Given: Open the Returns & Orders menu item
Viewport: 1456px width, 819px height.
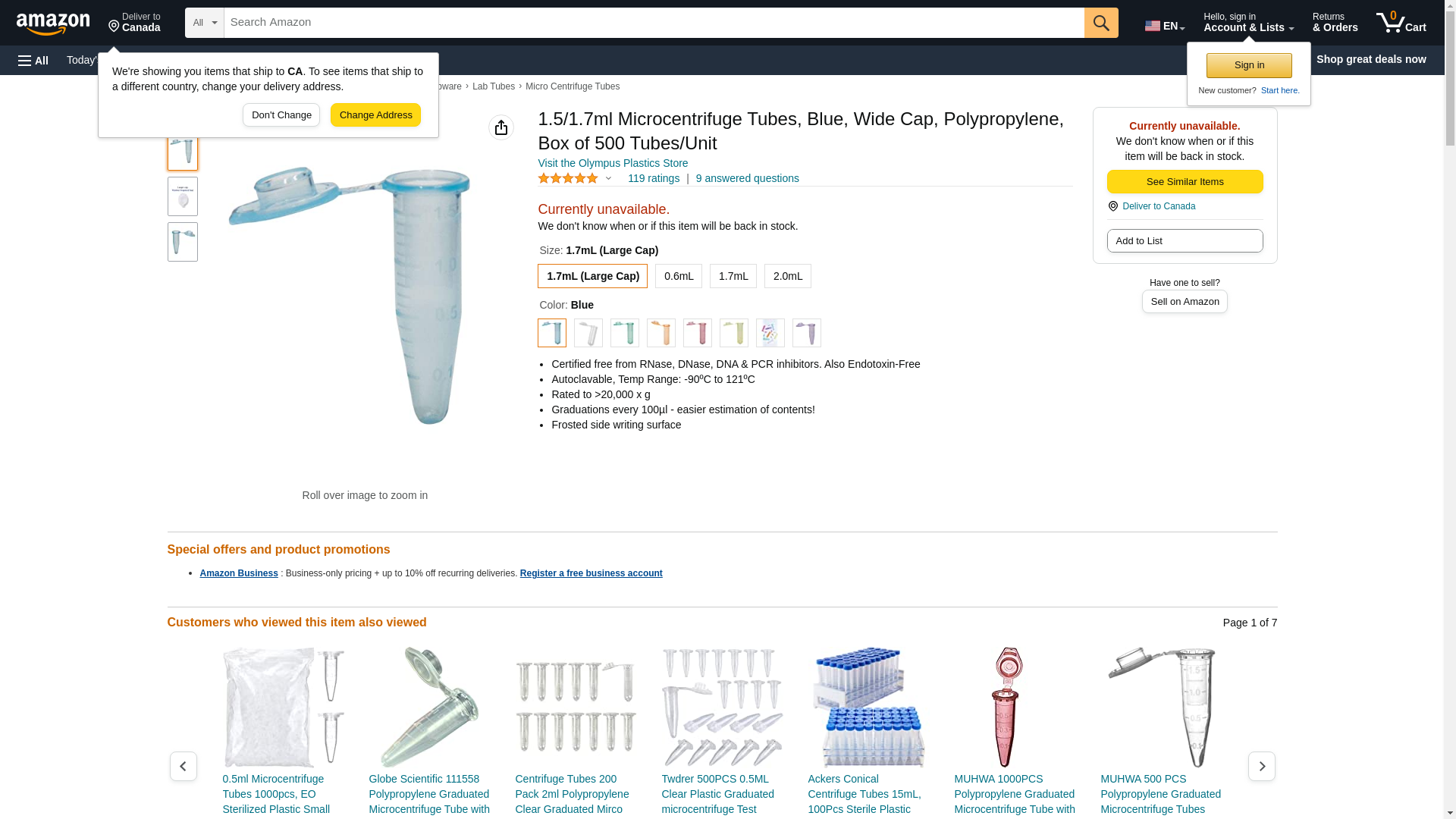Looking at the screenshot, I should 1335,23.
